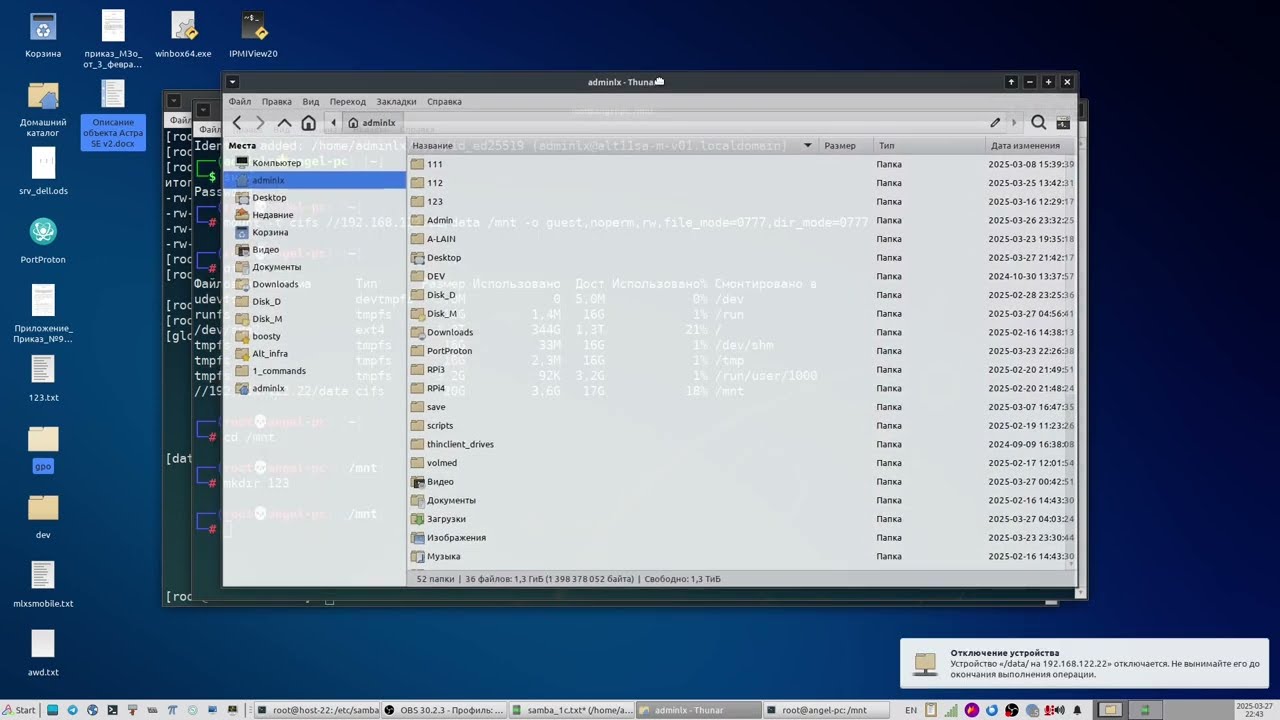Select the adminlx path bar button
Viewport: 1280px width, 720px height.
(x=372, y=123)
